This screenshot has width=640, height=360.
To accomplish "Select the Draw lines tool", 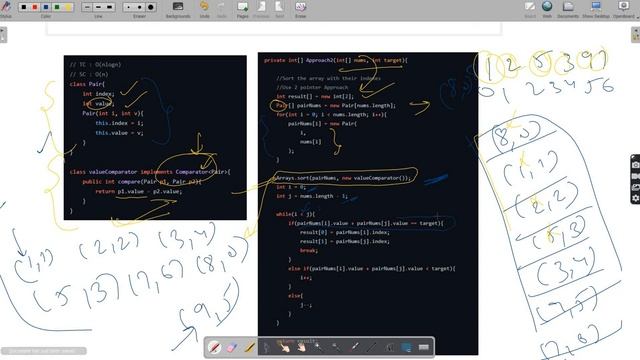I will 371,347.
